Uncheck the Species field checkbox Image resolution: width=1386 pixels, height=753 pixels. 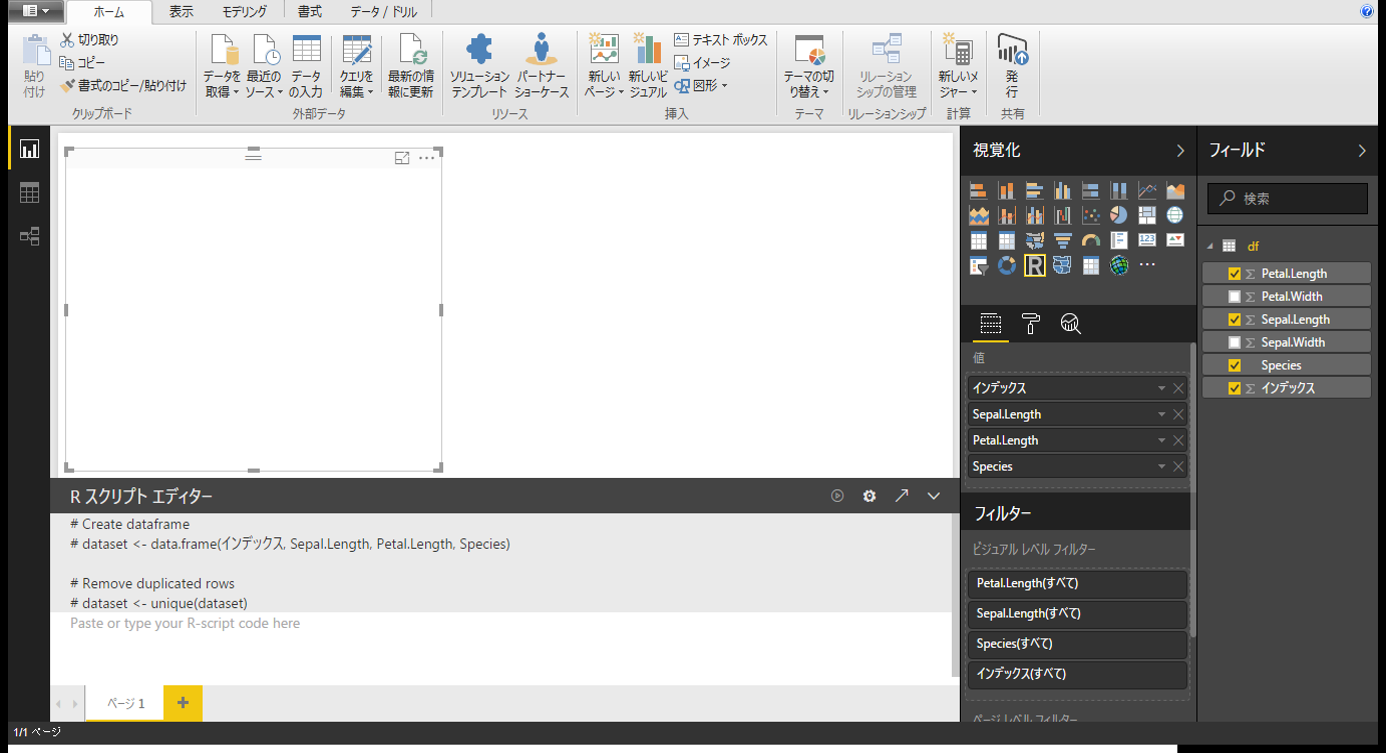coord(1233,364)
